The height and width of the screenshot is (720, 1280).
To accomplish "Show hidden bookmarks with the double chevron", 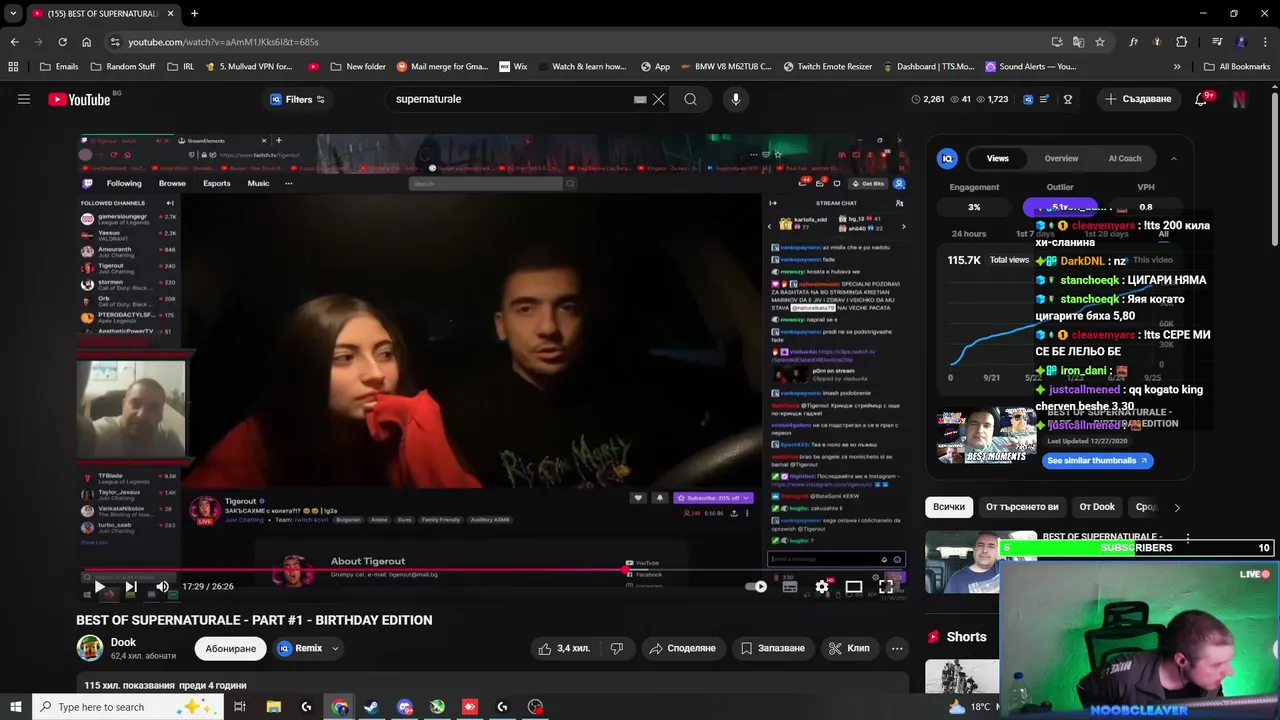I will tap(1177, 67).
